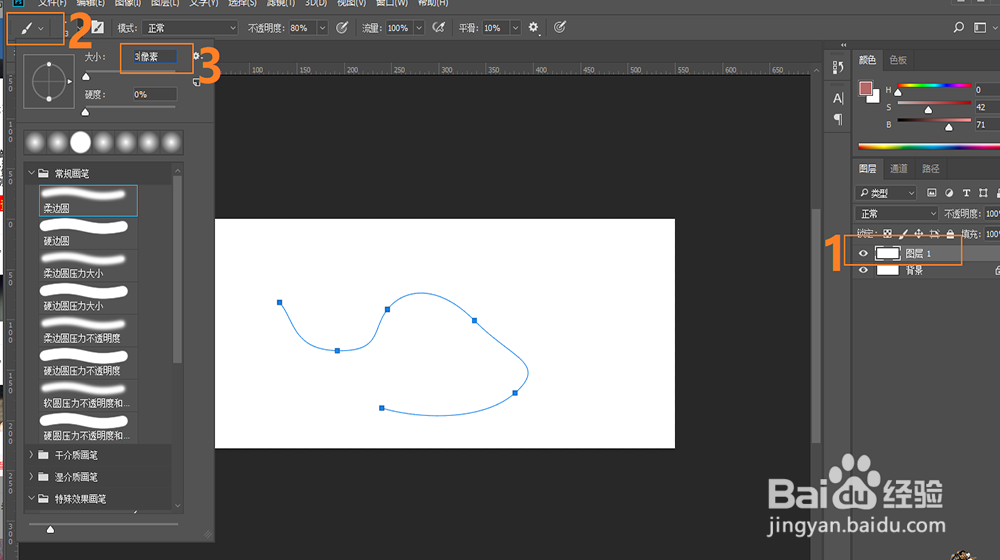Image resolution: width=1000 pixels, height=560 pixels.
Task: Open smoothing options gear icon
Action: pyautogui.click(x=533, y=27)
